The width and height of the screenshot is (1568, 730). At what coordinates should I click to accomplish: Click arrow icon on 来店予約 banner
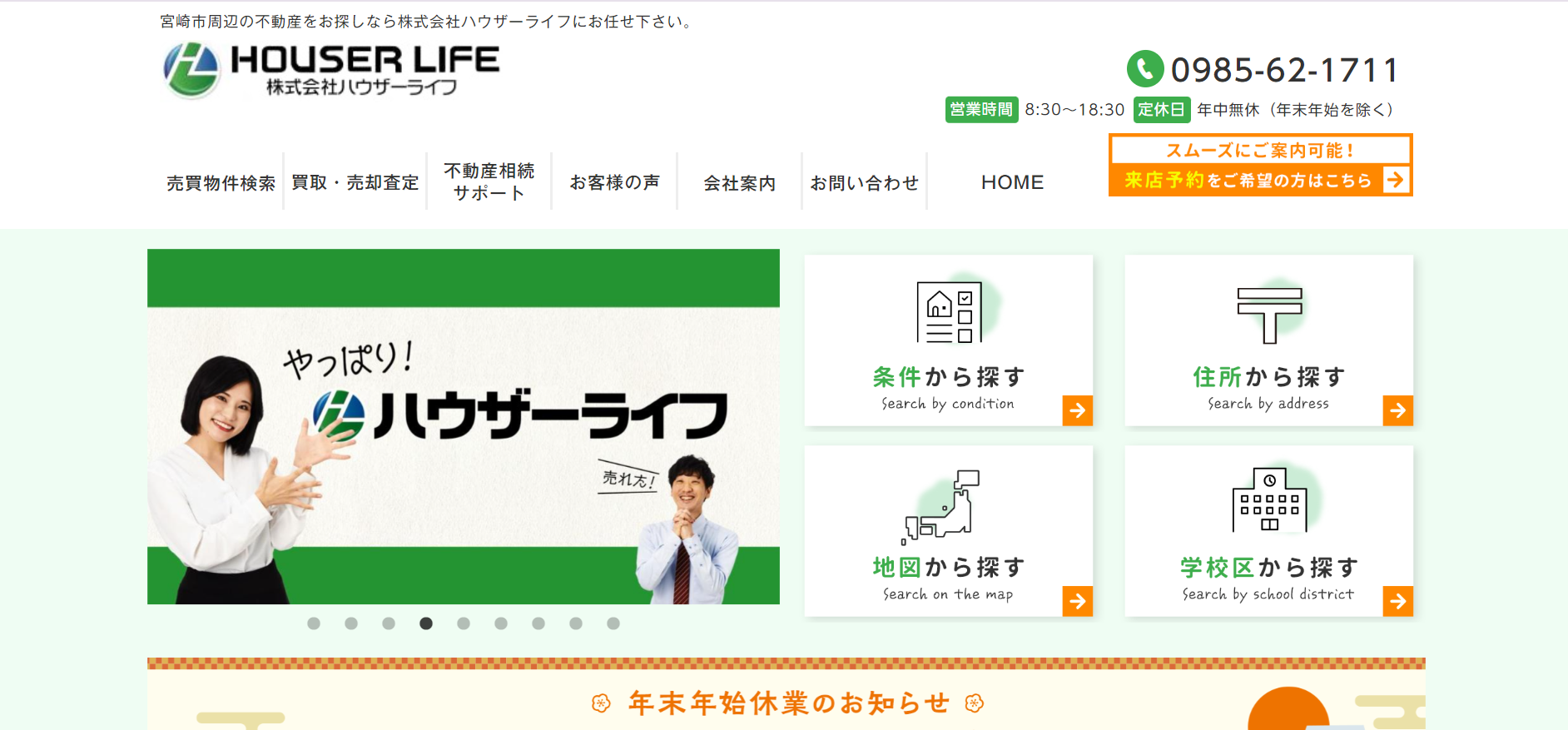(1396, 179)
